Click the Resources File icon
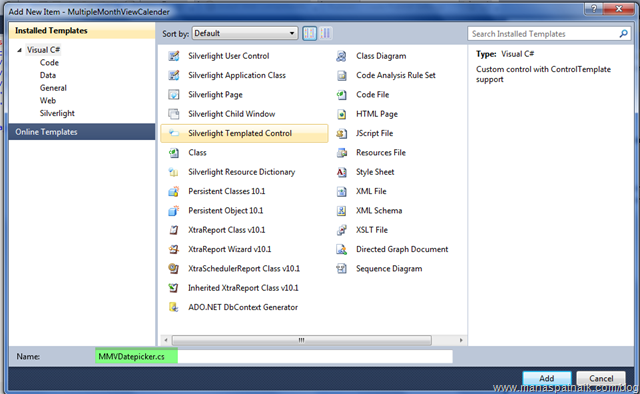 tap(342, 153)
